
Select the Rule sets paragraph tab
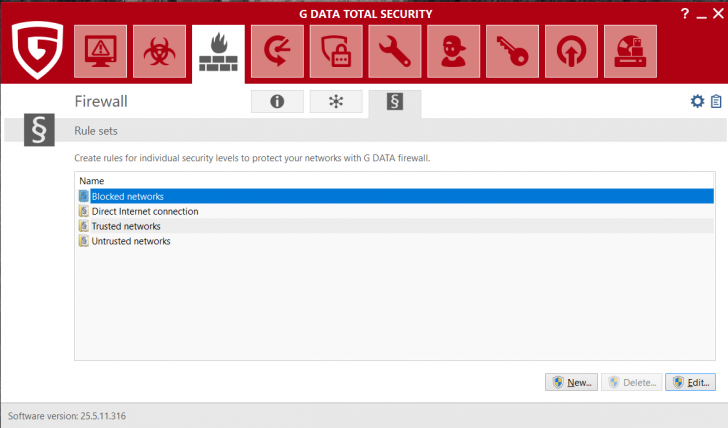(x=395, y=102)
